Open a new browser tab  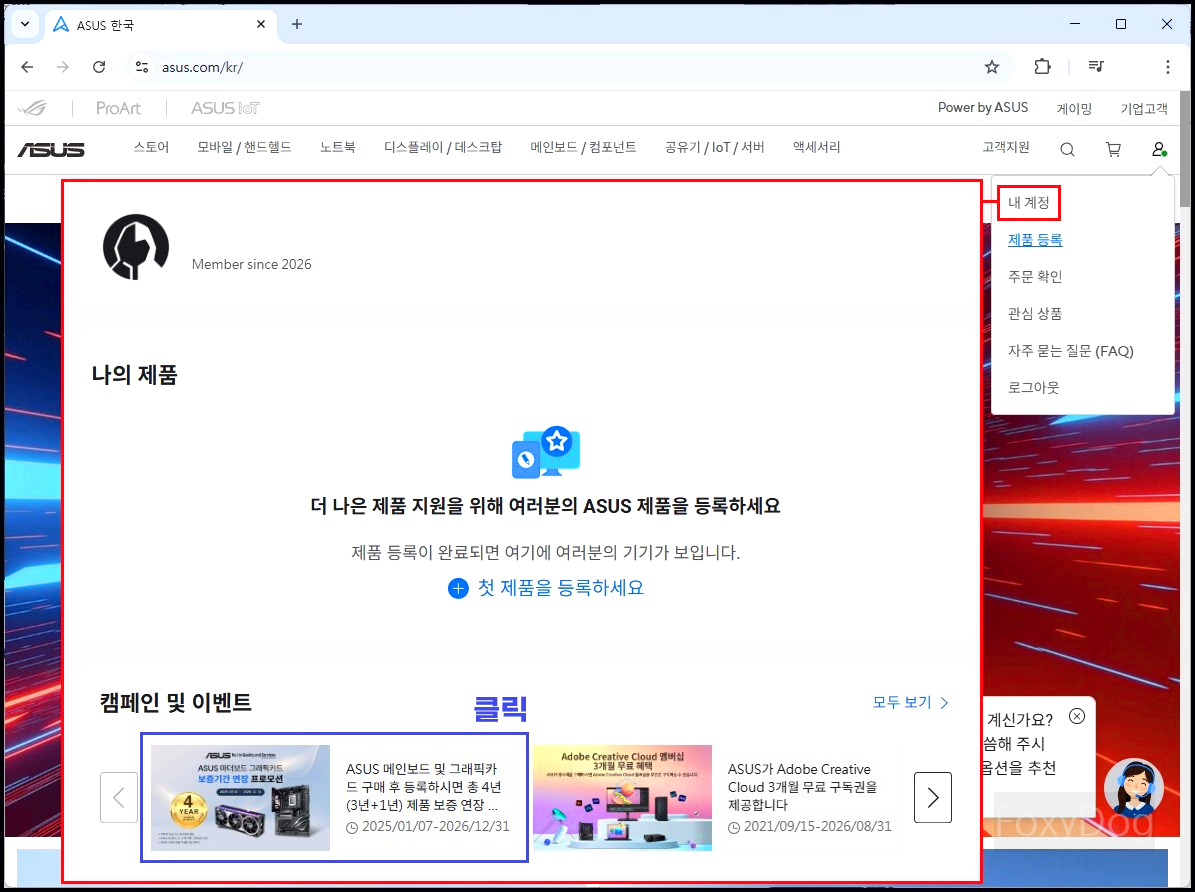(297, 24)
